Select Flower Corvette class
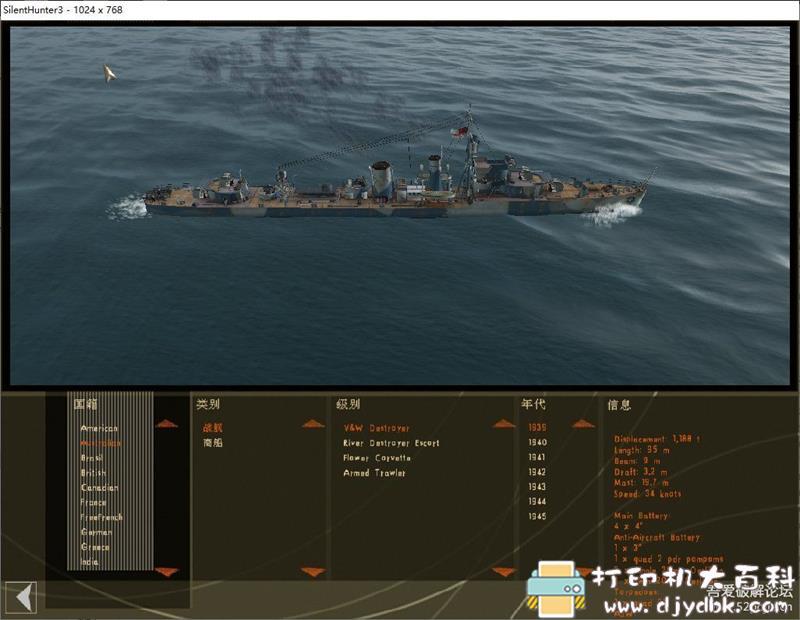This screenshot has width=800, height=620. coord(377,458)
